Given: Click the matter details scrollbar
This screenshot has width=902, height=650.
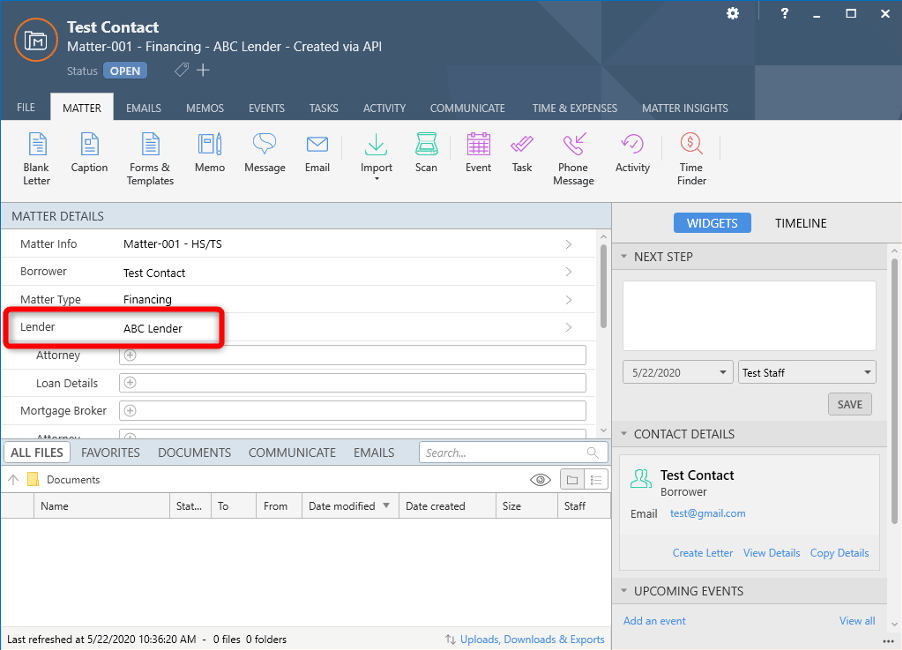Looking at the screenshot, I should [x=603, y=286].
